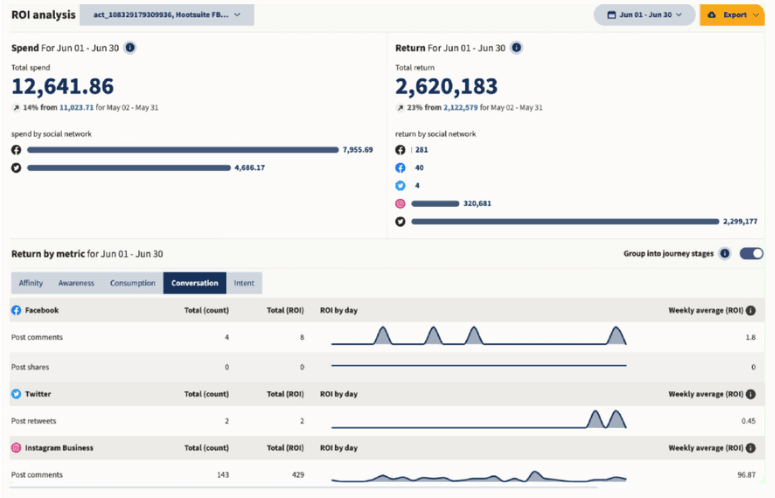Click Weekly average info icon in Facebook section
Screen dimensions: 775x498
tap(750, 311)
